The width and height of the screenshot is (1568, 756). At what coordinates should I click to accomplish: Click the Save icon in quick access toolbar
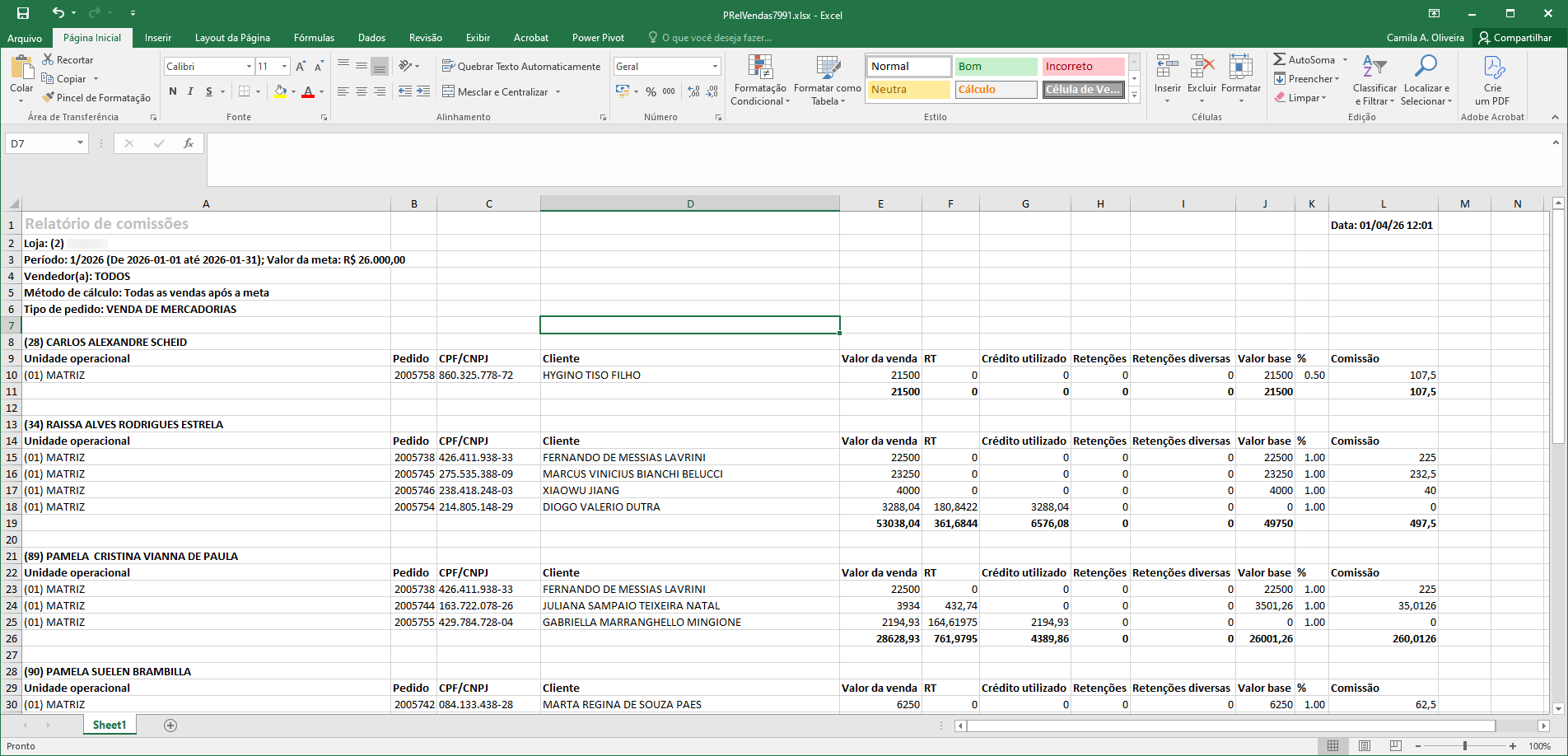pos(23,13)
